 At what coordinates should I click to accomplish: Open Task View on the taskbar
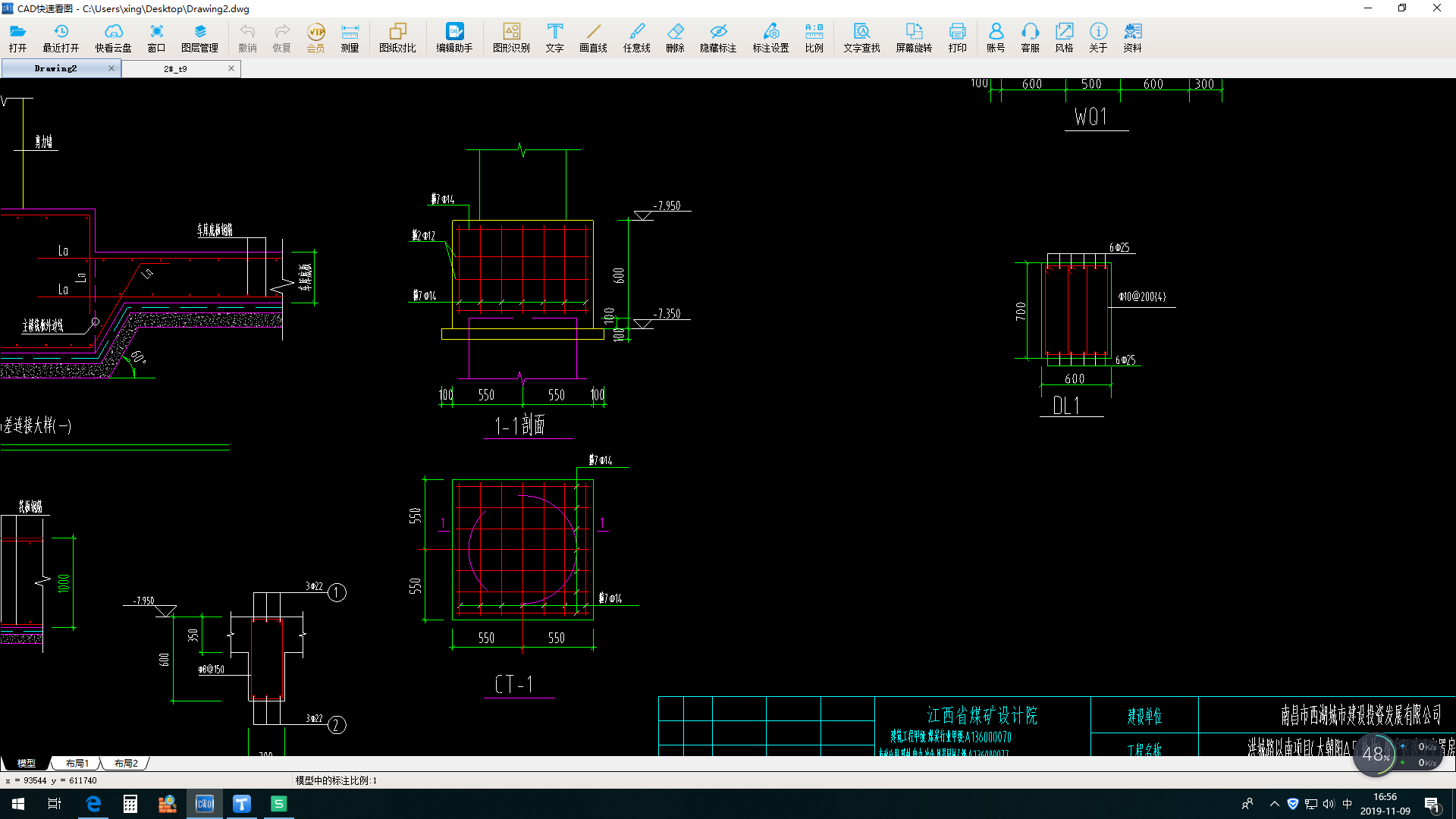click(55, 804)
